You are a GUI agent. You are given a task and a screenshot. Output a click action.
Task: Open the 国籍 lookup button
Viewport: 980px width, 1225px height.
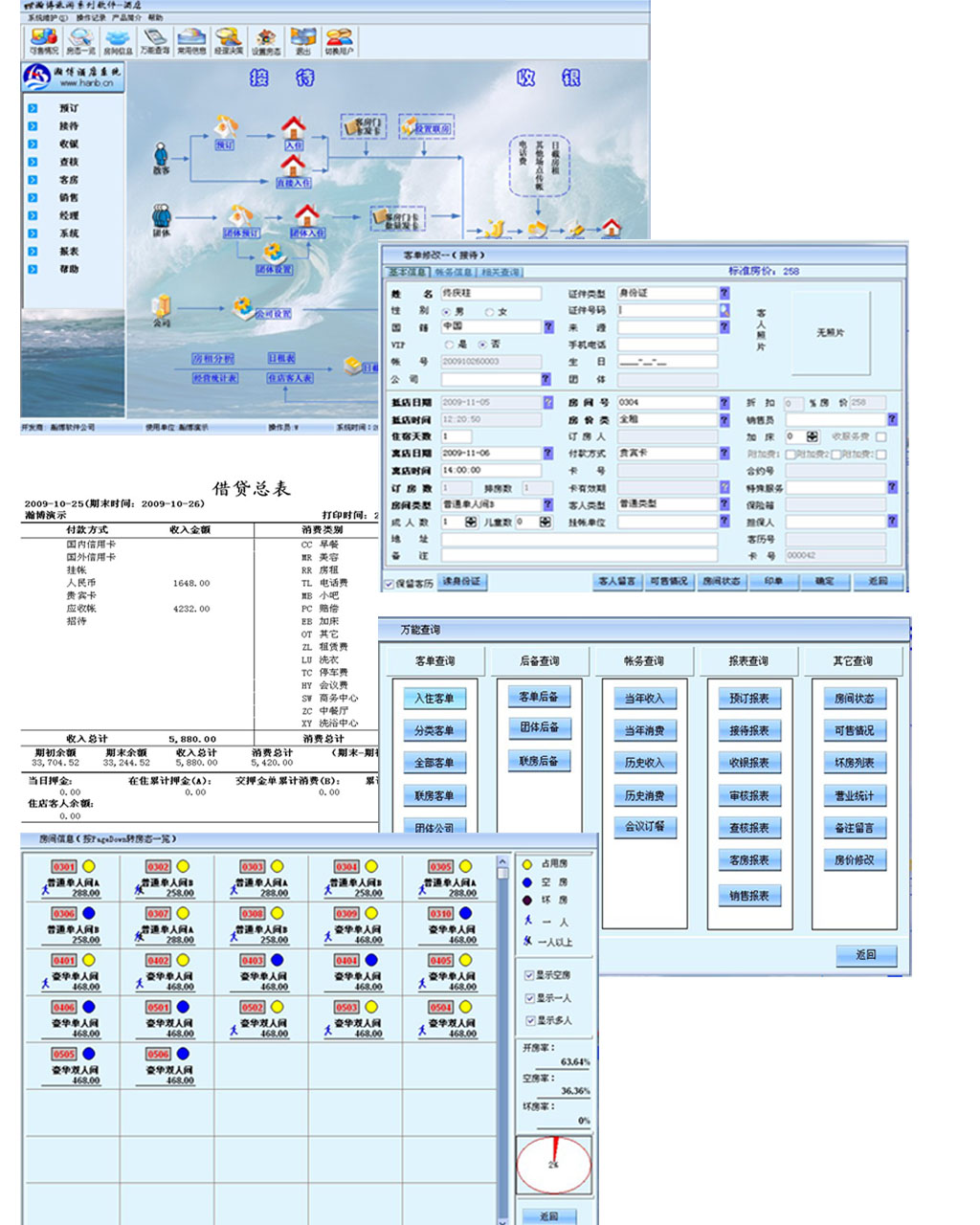pyautogui.click(x=548, y=327)
